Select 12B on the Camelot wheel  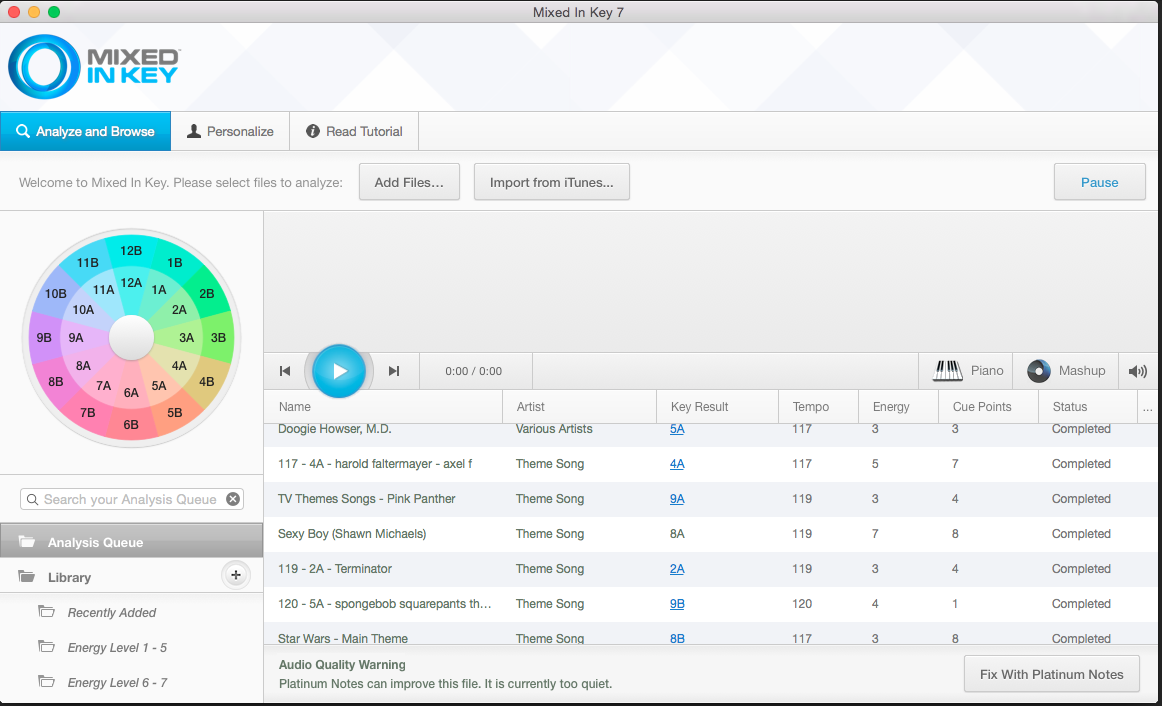(x=131, y=250)
